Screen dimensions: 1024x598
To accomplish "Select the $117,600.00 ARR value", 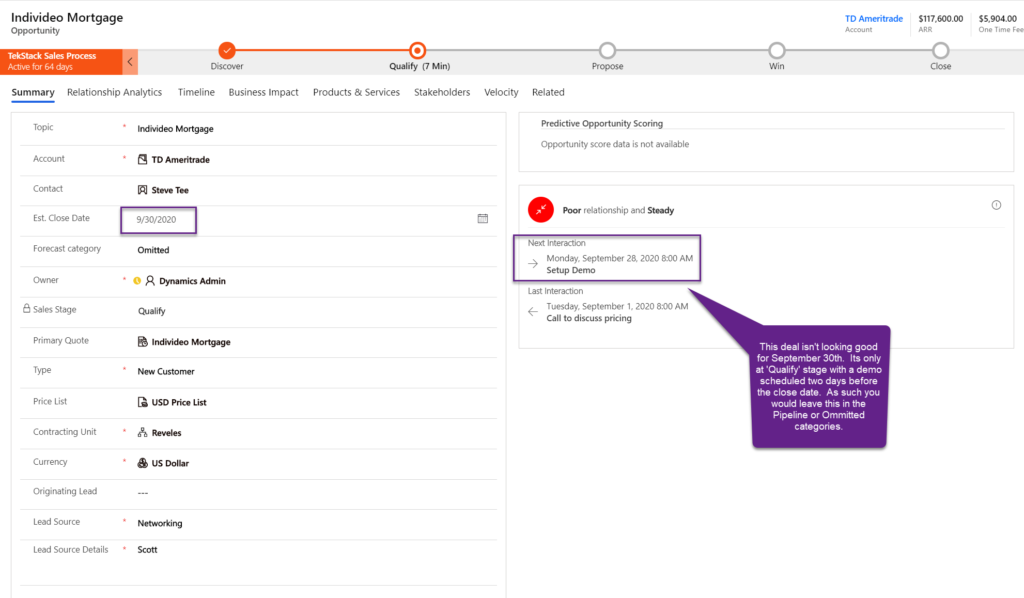I will pos(940,18).
